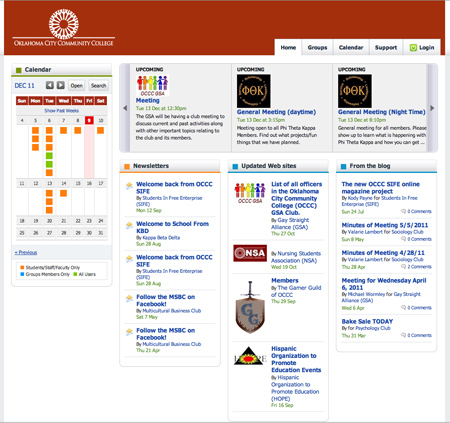The height and width of the screenshot is (423, 450).
Task: Open Hispanic Organization to Promote Education Events
Action: pyautogui.click(x=296, y=359)
